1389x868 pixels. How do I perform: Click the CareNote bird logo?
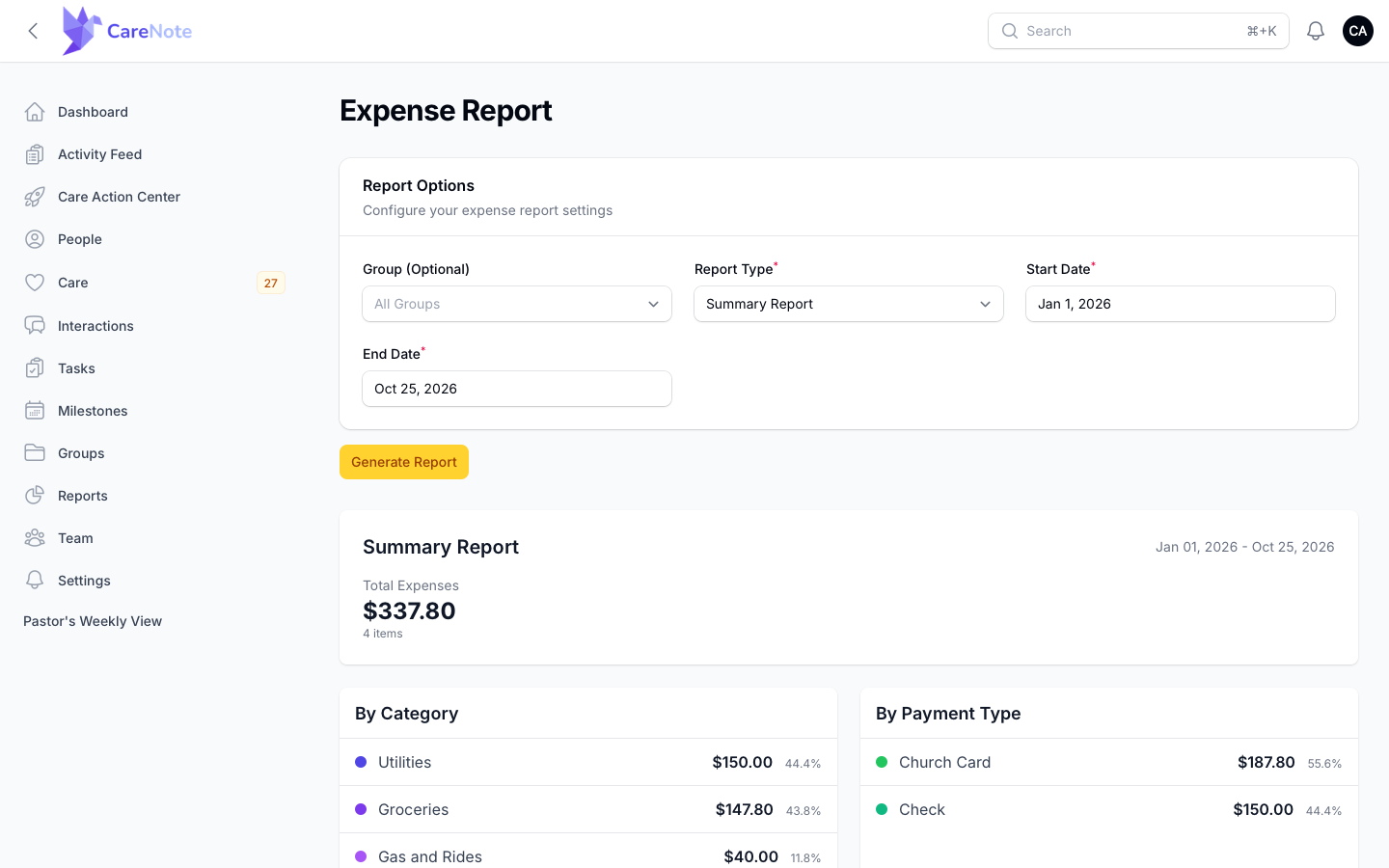[82, 31]
